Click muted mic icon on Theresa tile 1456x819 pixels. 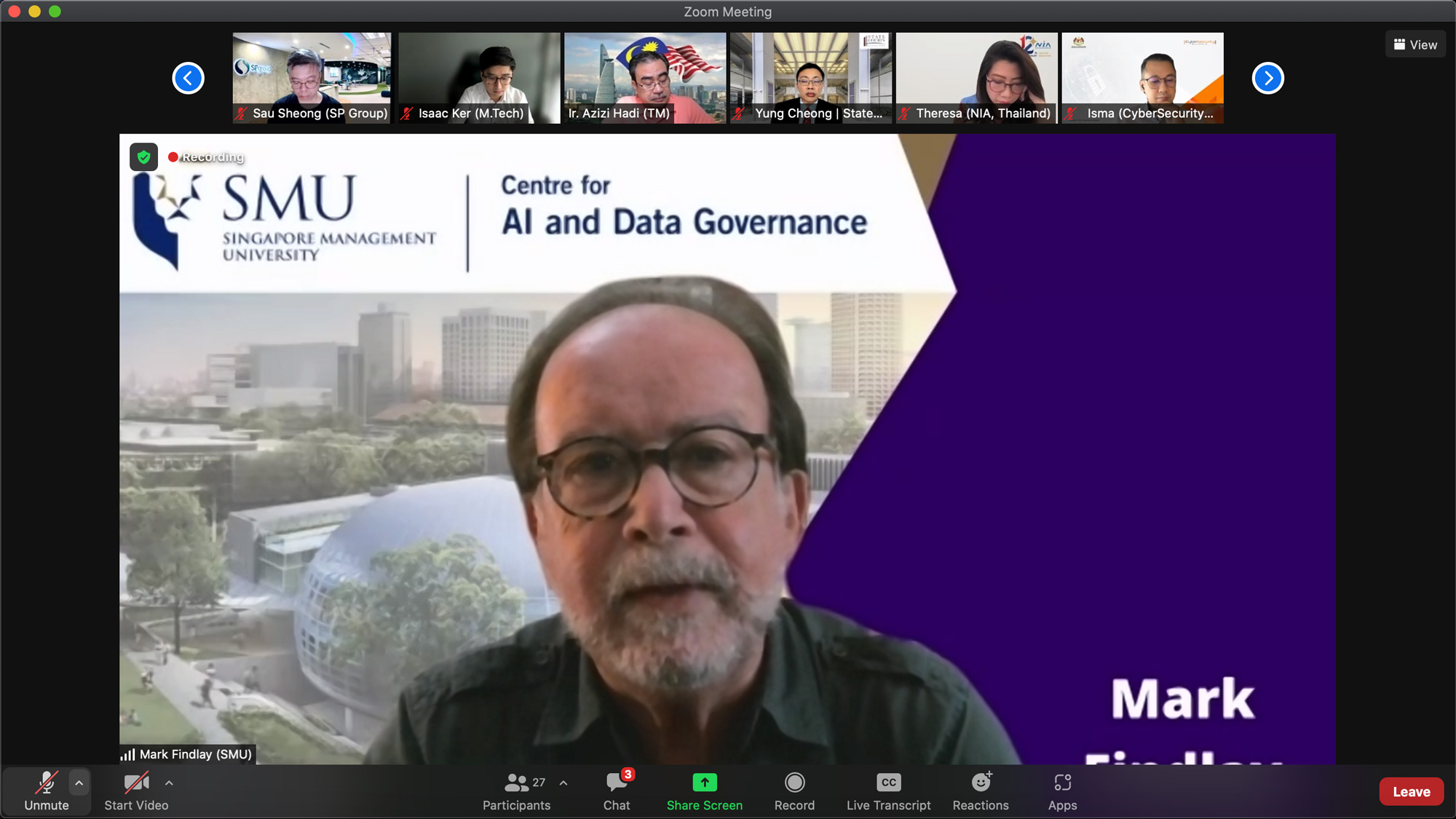click(x=904, y=114)
